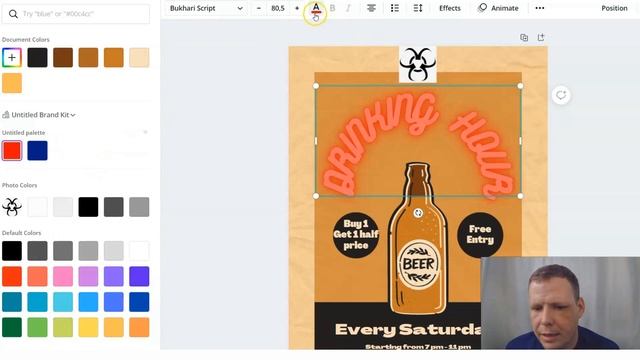Image resolution: width=640 pixels, height=360 pixels.
Task: Click the comment refresh bubble icon
Action: coord(561,96)
